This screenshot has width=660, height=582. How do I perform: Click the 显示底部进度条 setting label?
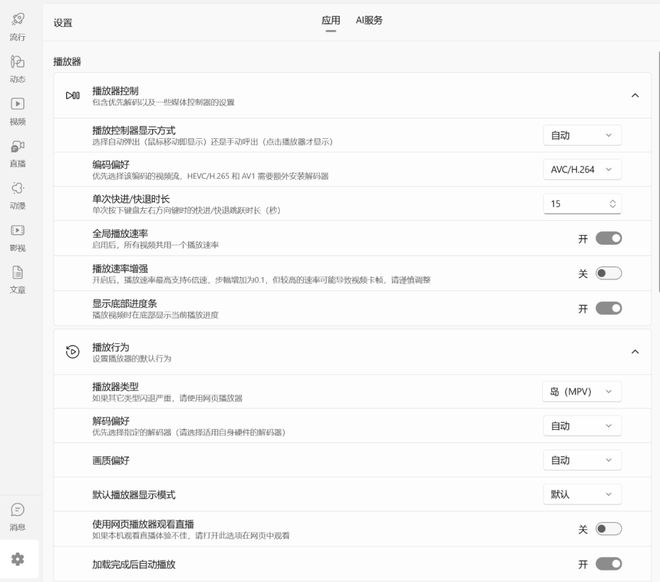125,303
